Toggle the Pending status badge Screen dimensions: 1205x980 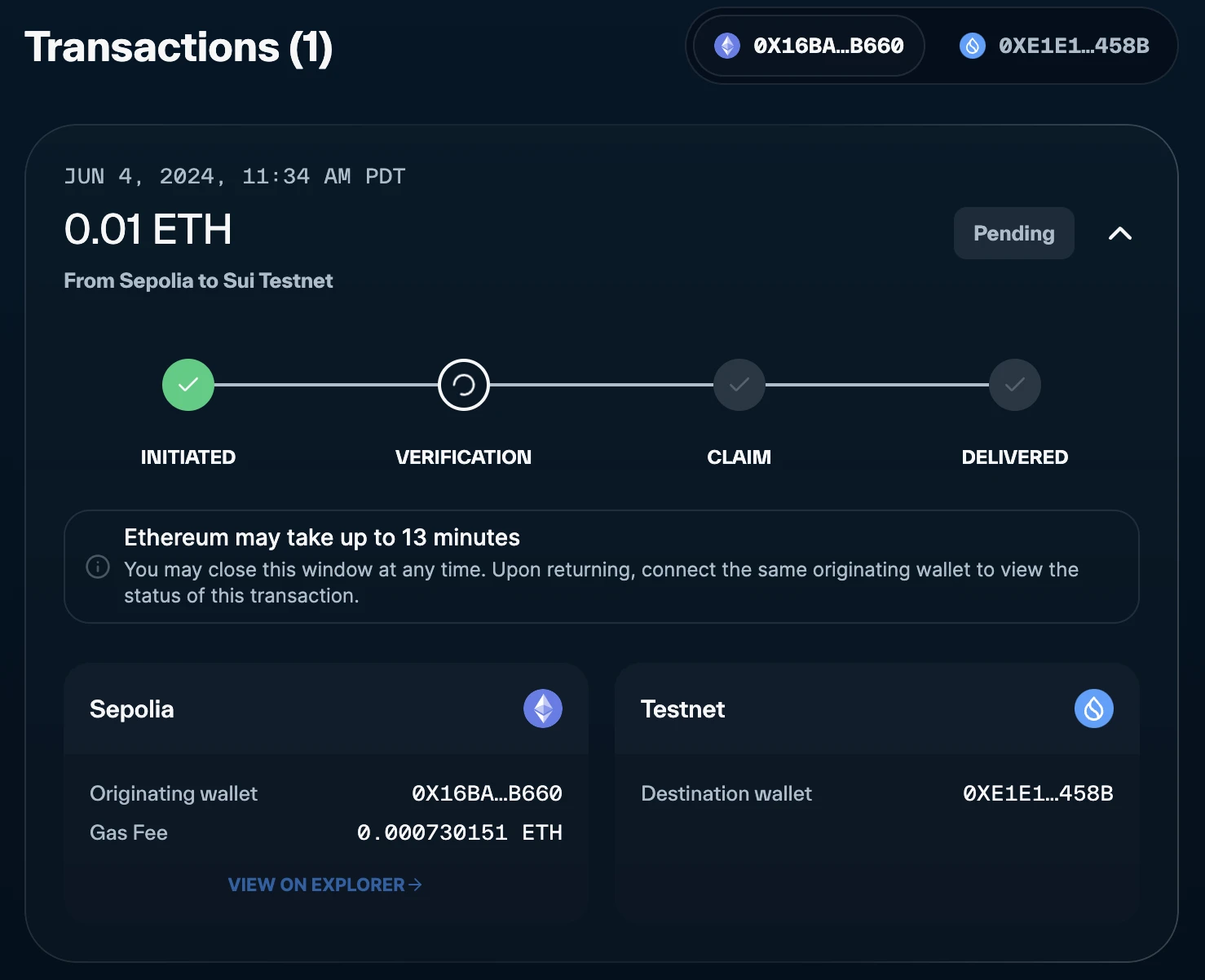click(x=1013, y=233)
